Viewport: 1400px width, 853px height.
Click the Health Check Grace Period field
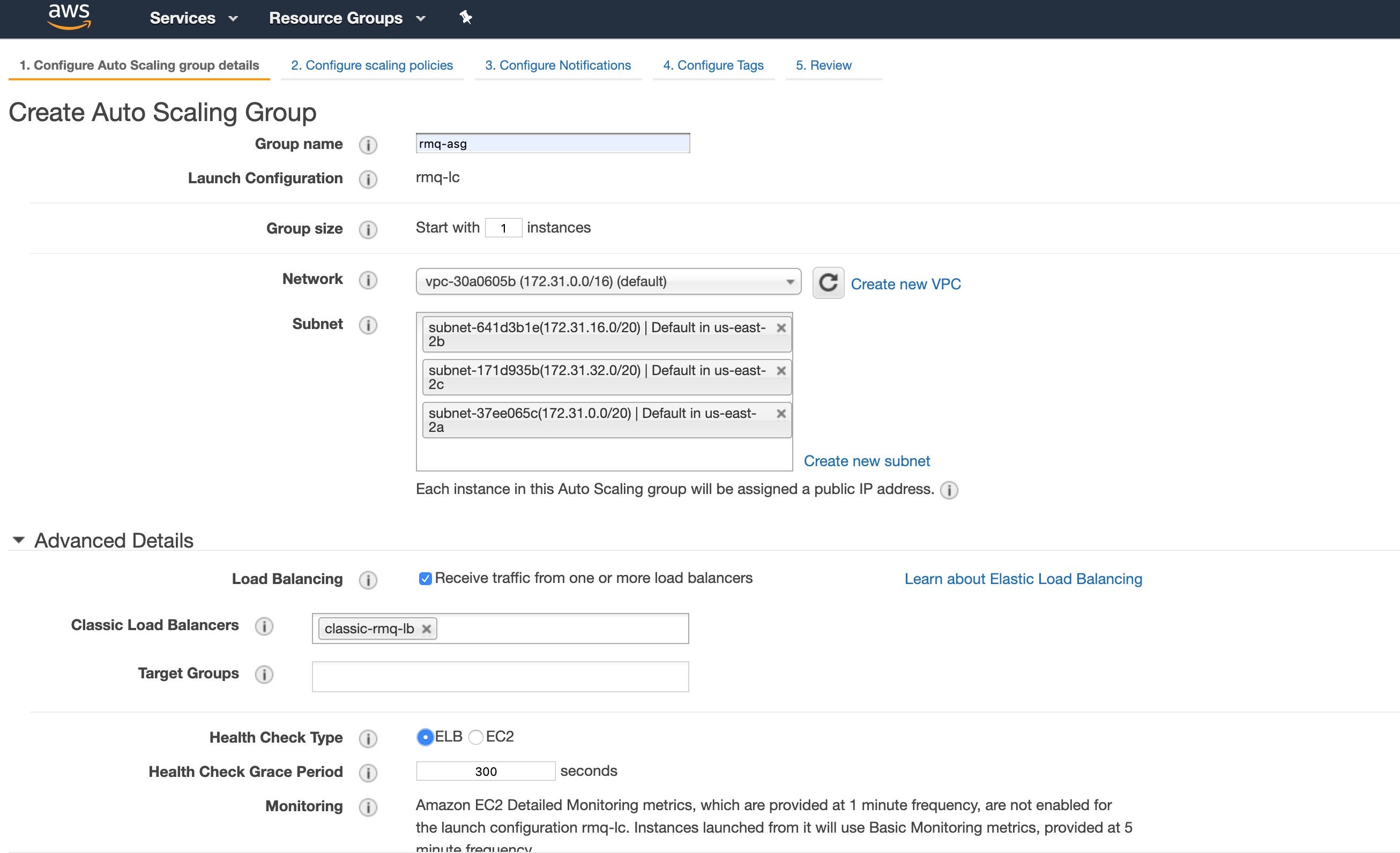tap(486, 771)
